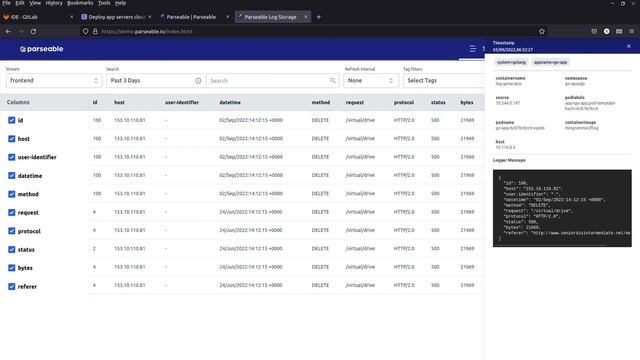640x360 pixels.
Task: Open the Tools menu
Action: click(104, 3)
